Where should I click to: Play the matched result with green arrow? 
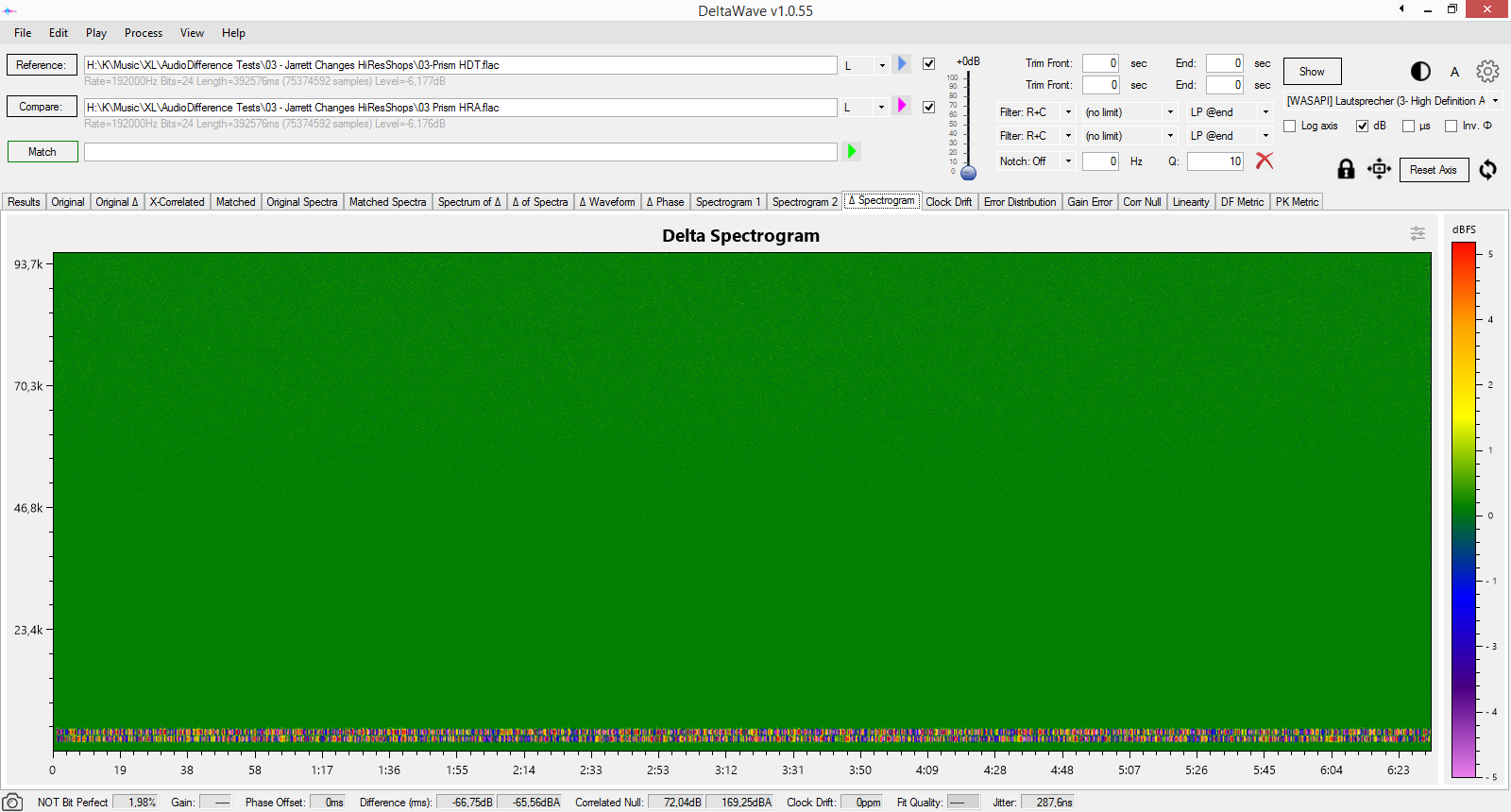tap(852, 151)
